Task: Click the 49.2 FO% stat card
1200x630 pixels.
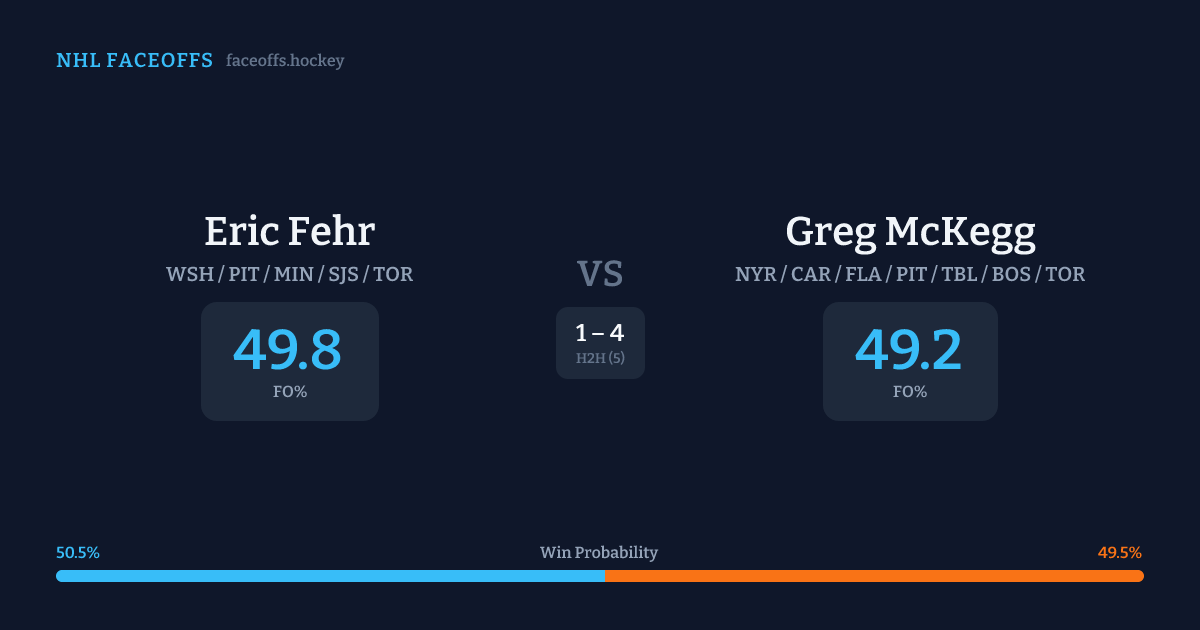Action: (x=910, y=361)
